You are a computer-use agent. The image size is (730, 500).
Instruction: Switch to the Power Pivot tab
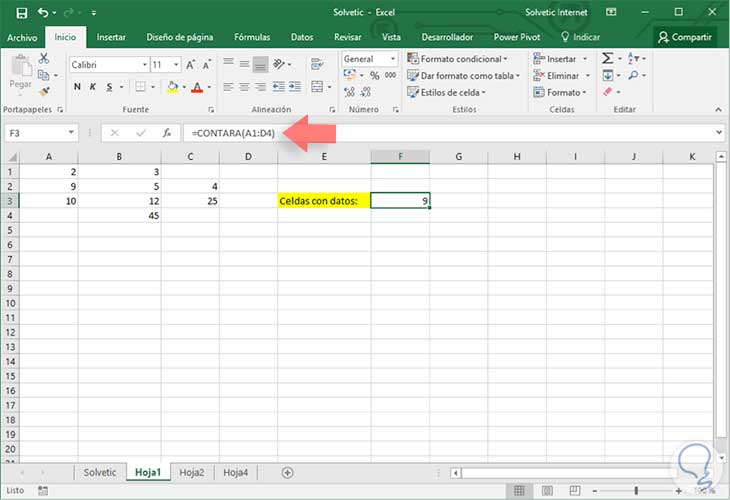pyautogui.click(x=517, y=37)
